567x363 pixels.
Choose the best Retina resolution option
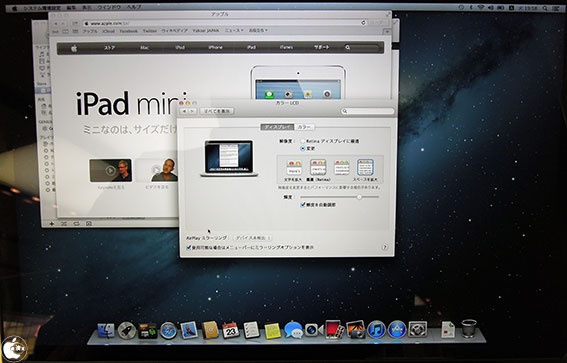(x=318, y=168)
